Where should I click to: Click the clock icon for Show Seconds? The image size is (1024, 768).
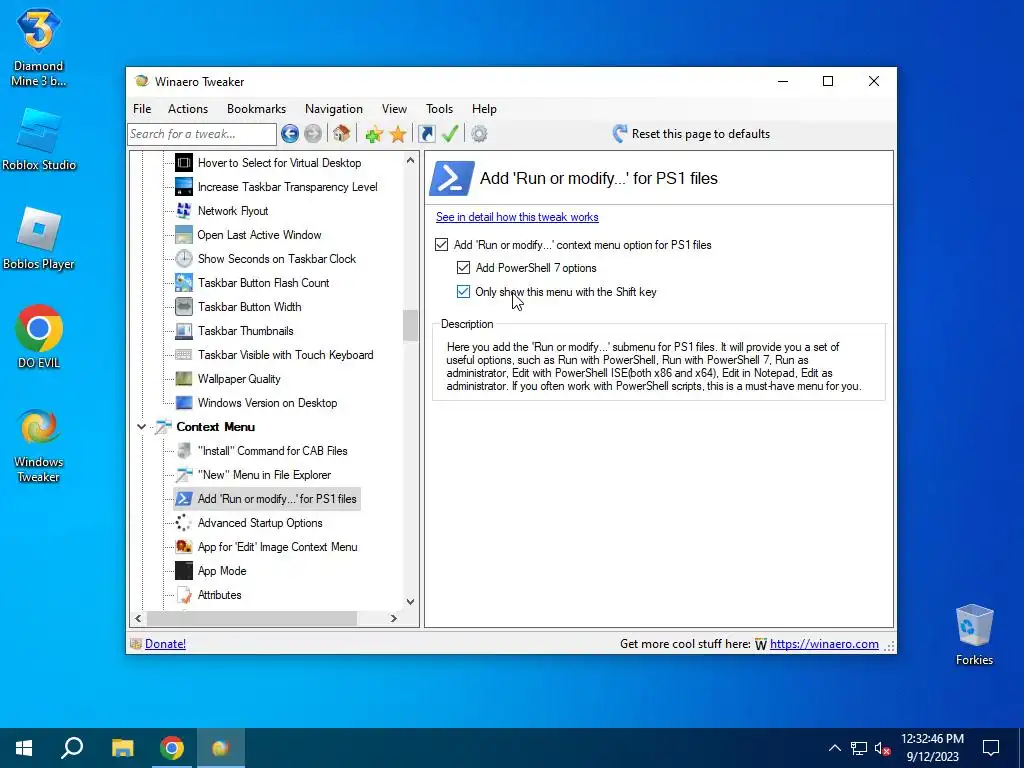[x=184, y=259]
